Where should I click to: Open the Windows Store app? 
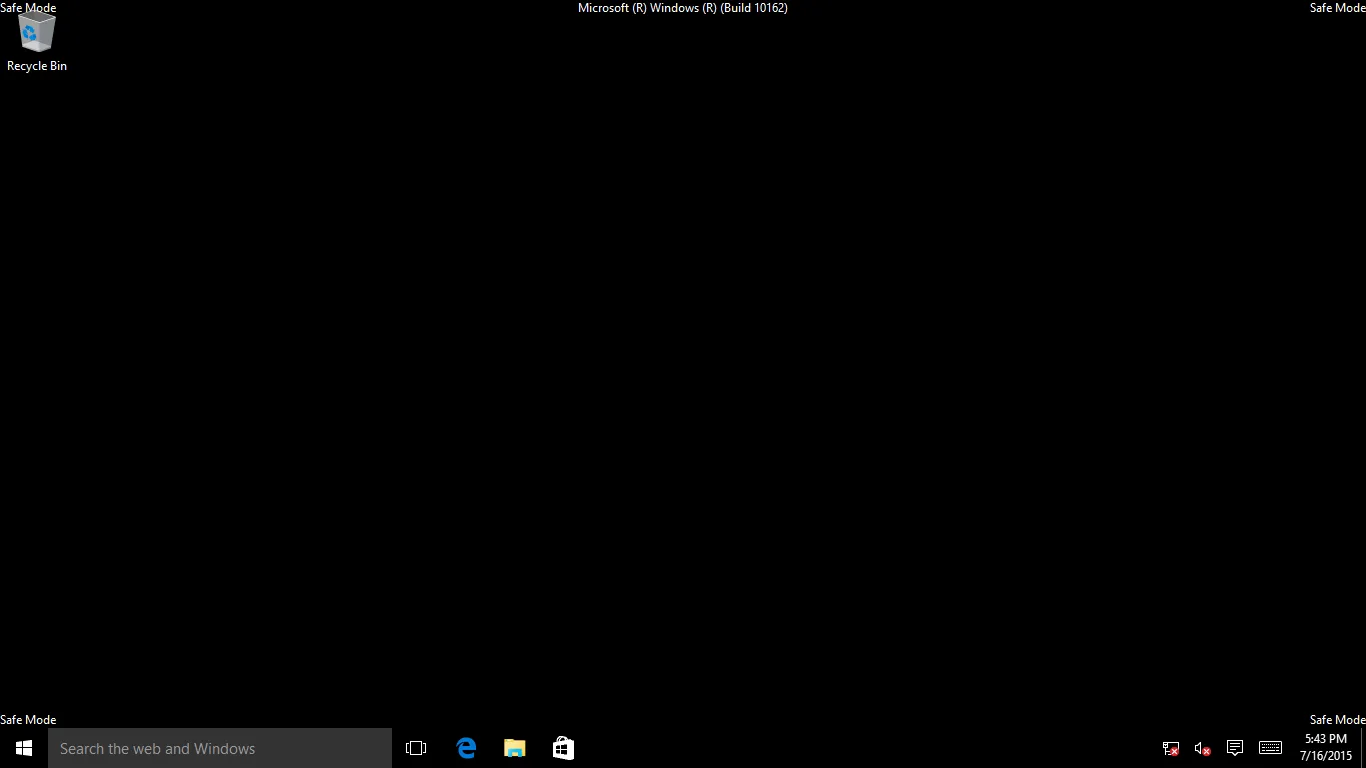click(562, 747)
